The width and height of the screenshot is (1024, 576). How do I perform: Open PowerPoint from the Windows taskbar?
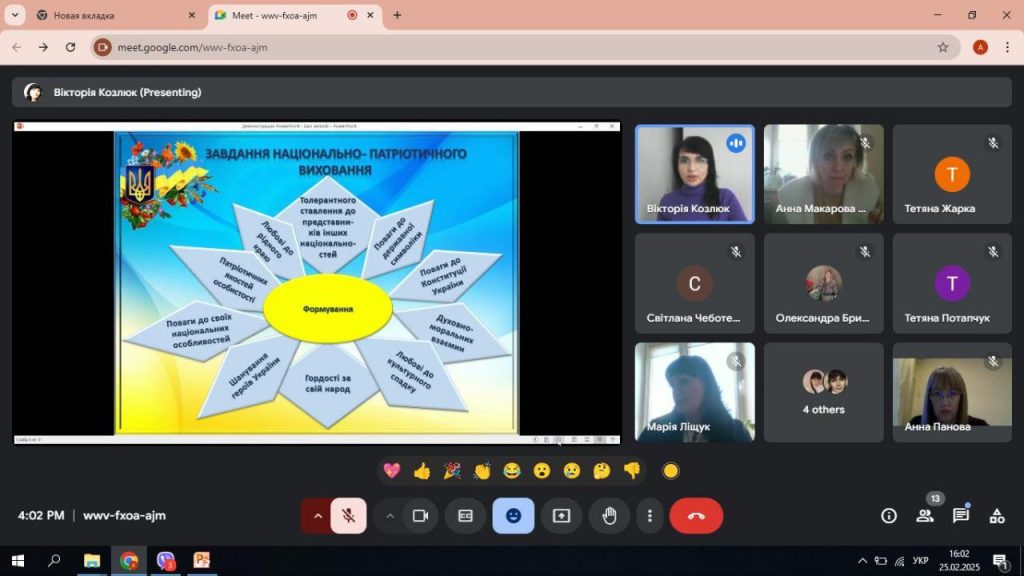pos(202,560)
